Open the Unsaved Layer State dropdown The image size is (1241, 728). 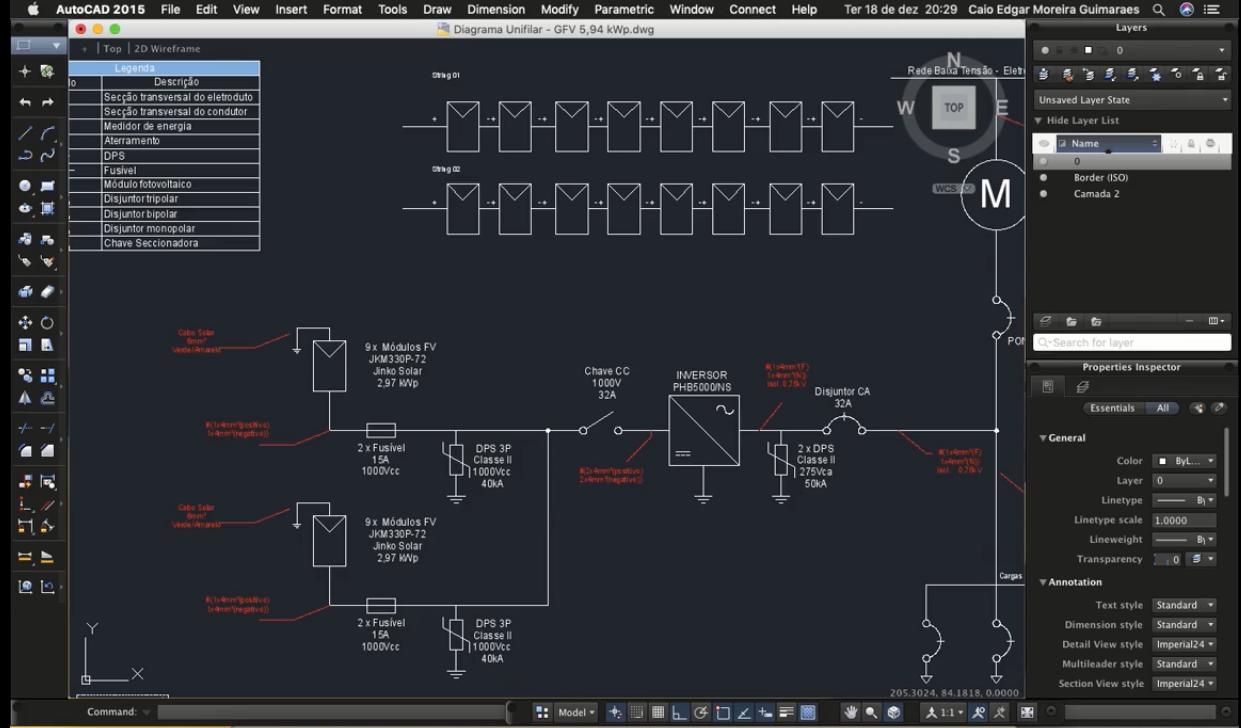pyautogui.click(x=1132, y=100)
